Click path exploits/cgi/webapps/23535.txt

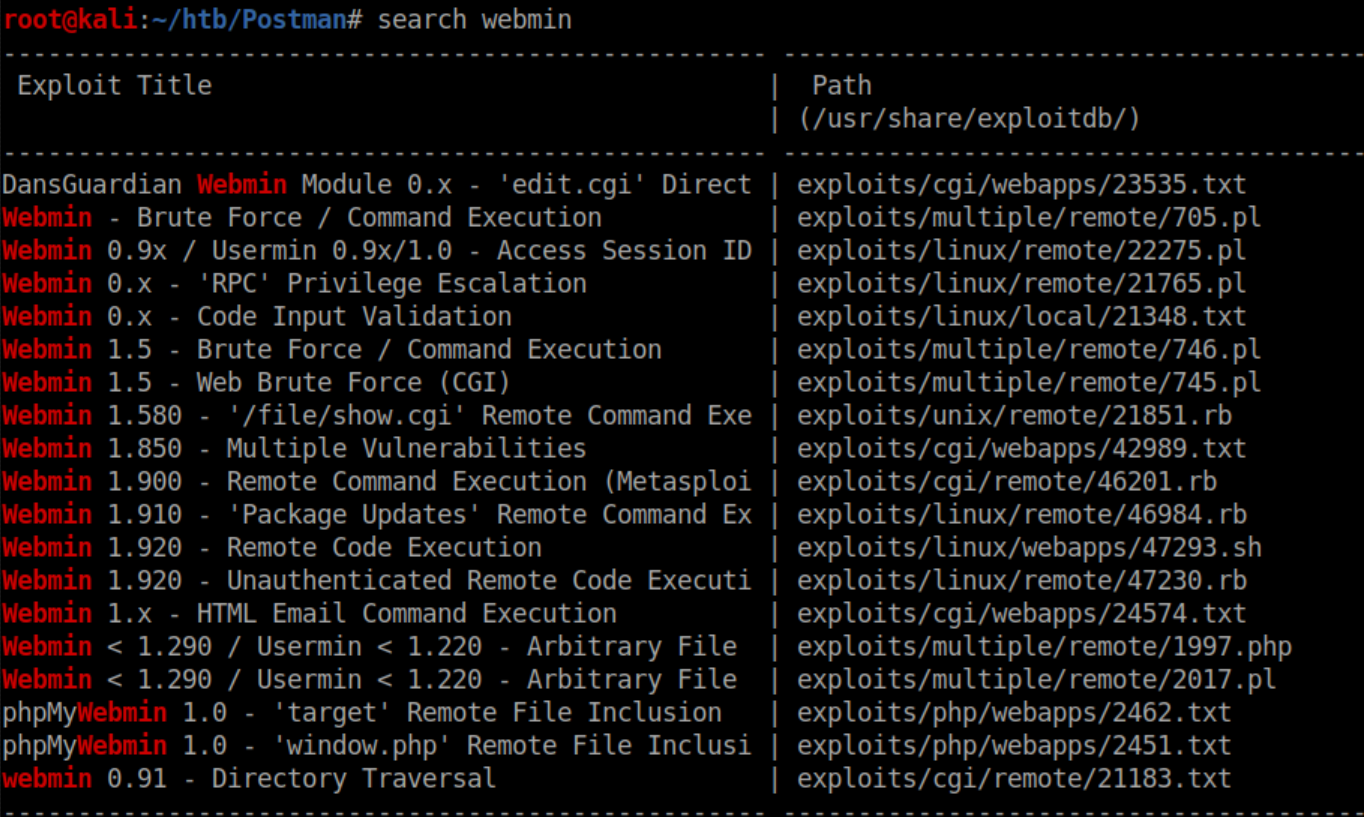1021,185
